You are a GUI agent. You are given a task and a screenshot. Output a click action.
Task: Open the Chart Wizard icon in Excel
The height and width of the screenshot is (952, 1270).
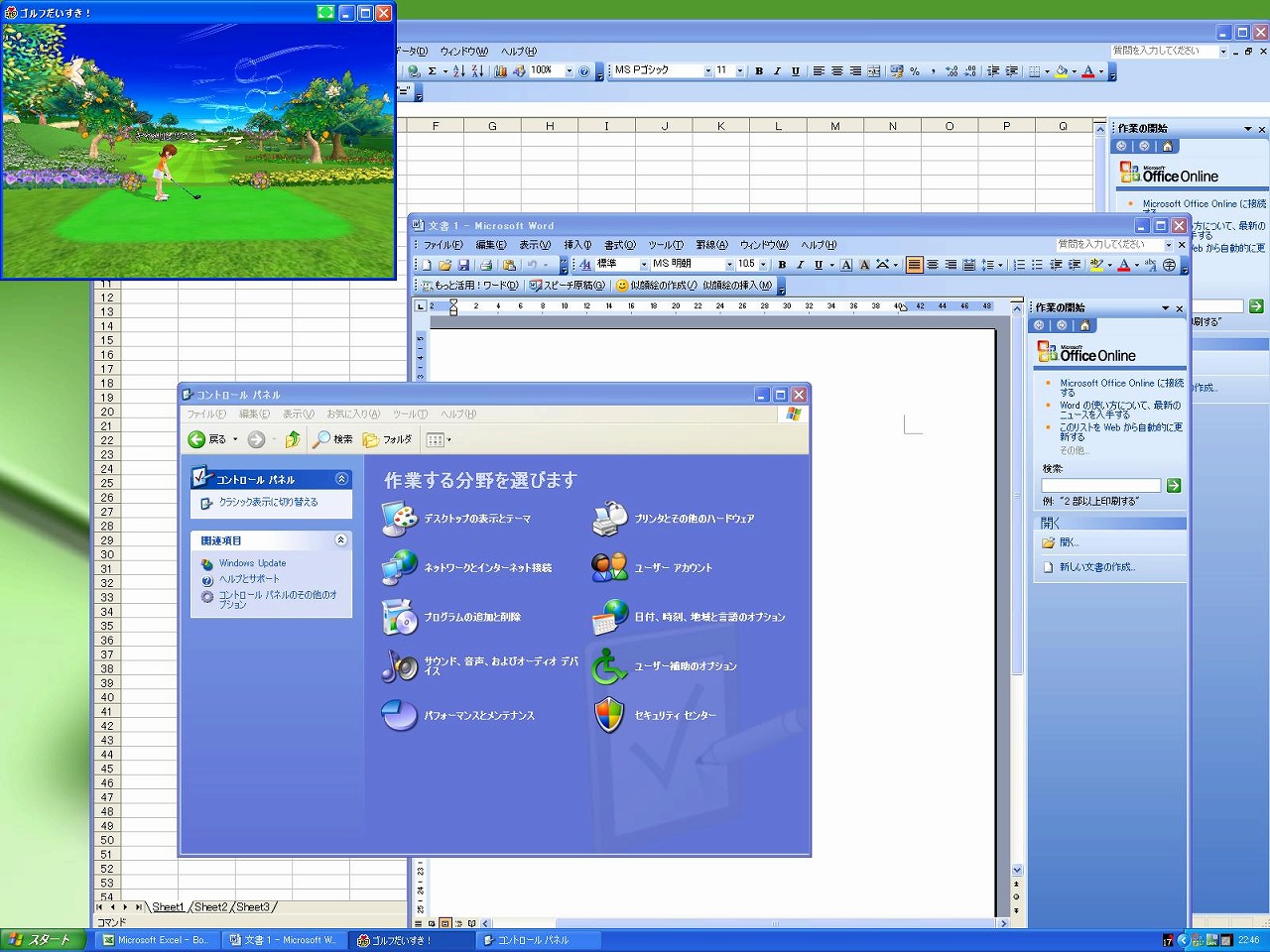coord(501,71)
